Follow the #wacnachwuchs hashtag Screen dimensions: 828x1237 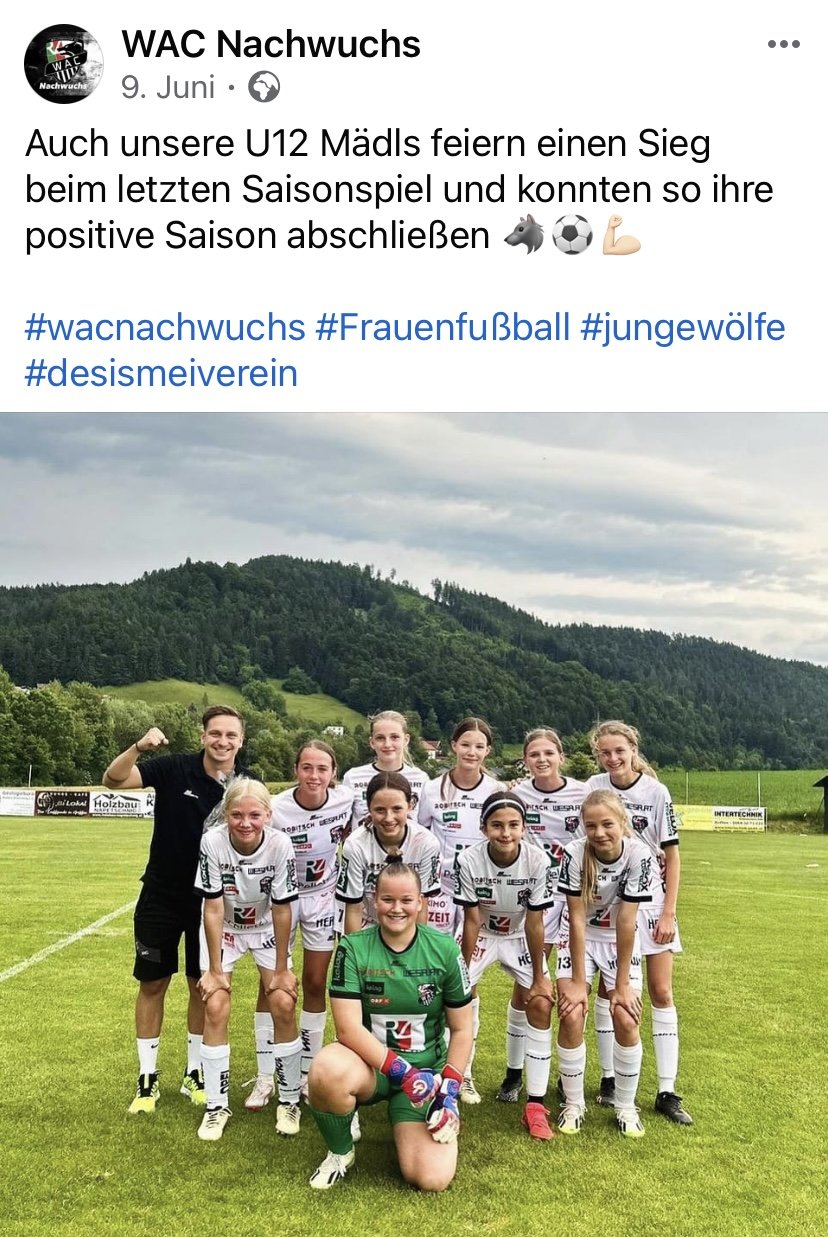click(165, 327)
